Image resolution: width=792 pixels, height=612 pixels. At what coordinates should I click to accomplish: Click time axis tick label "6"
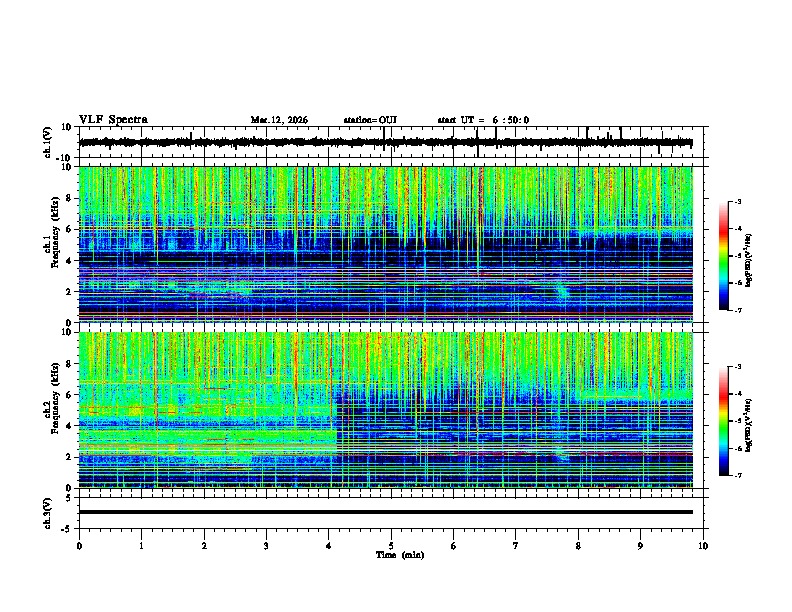454,546
